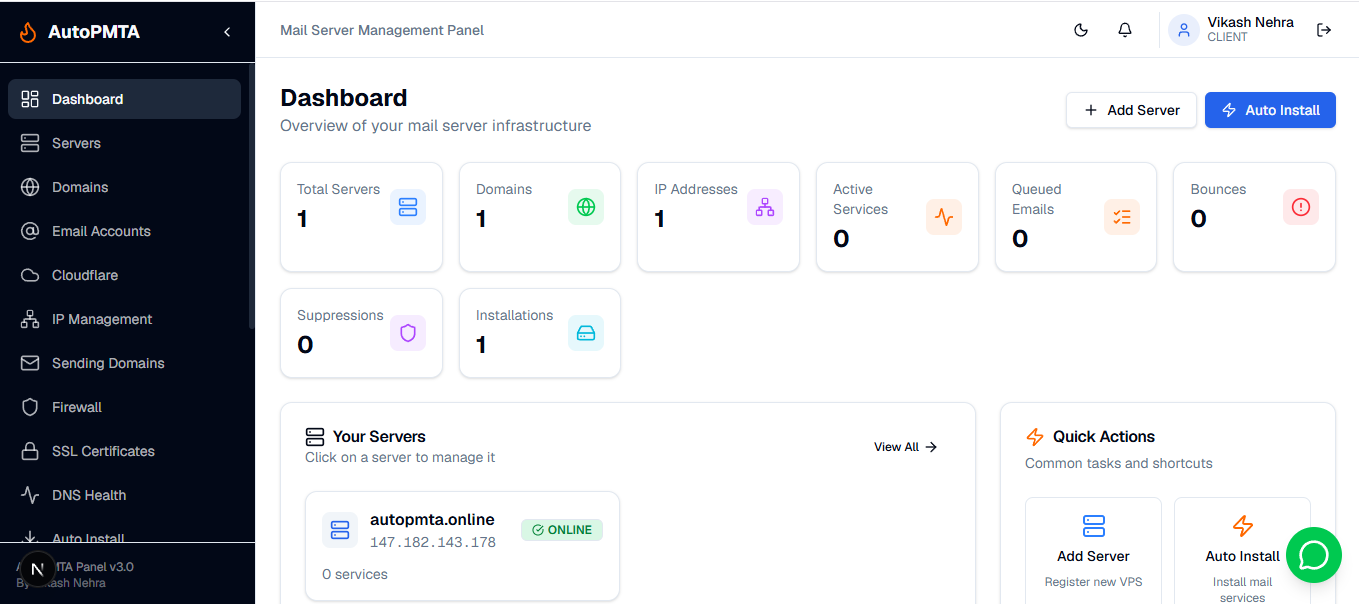This screenshot has height=604, width=1359.
Task: Click the Quick Actions lightning icon
Action: click(1035, 437)
